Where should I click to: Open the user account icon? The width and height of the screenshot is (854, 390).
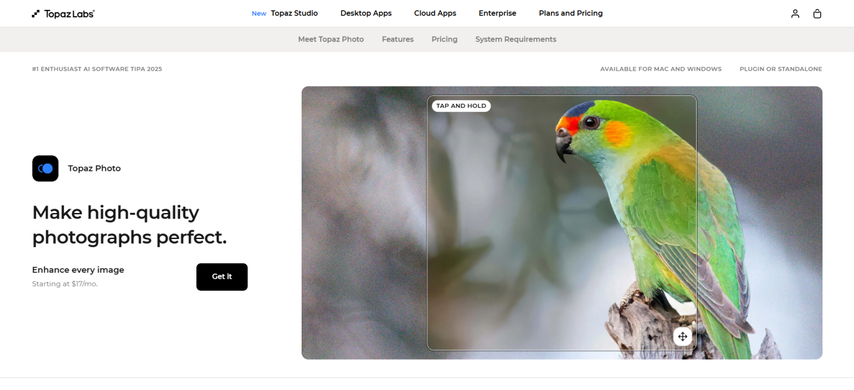click(x=795, y=14)
